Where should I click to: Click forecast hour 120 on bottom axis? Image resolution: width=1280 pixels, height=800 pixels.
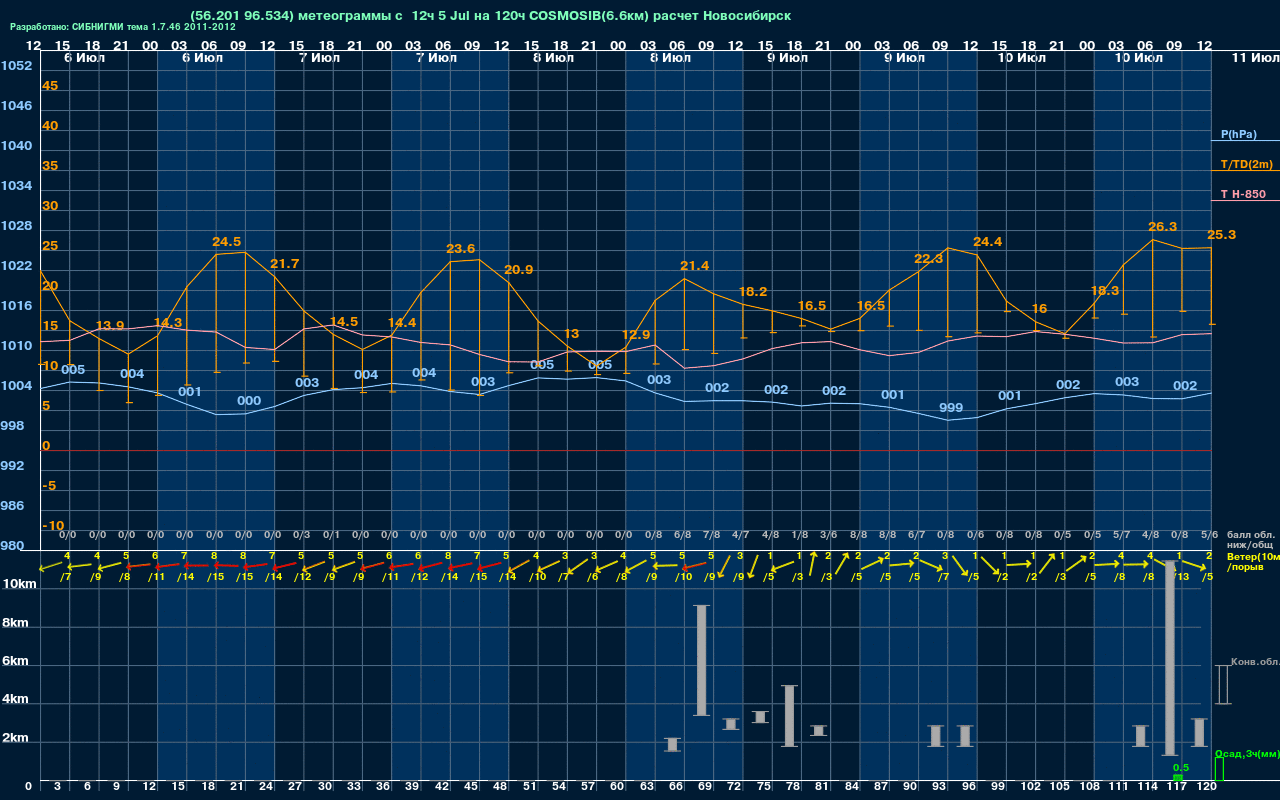coord(1207,788)
